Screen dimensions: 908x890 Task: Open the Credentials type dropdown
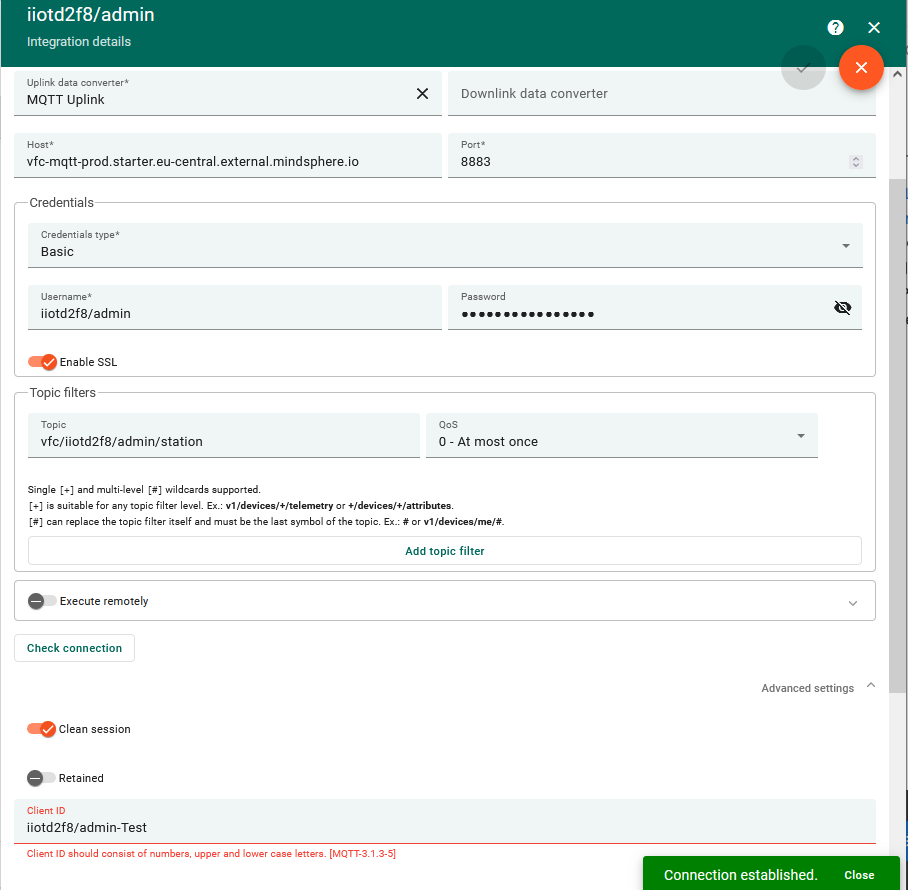[x=845, y=245]
